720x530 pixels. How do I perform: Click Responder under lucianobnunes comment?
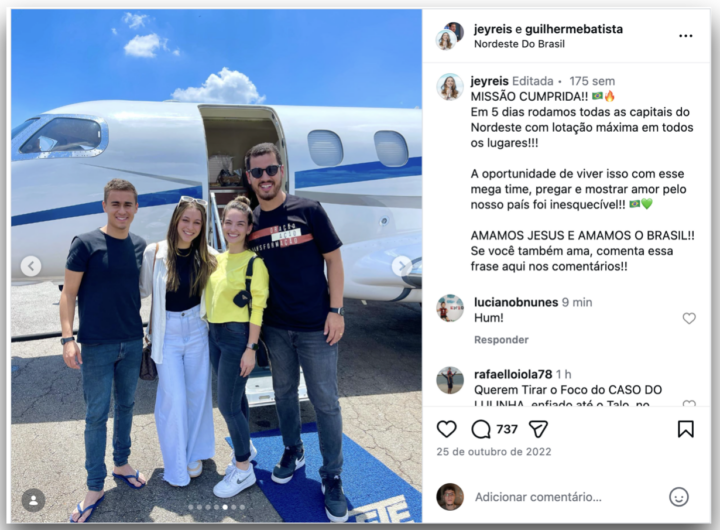(501, 340)
